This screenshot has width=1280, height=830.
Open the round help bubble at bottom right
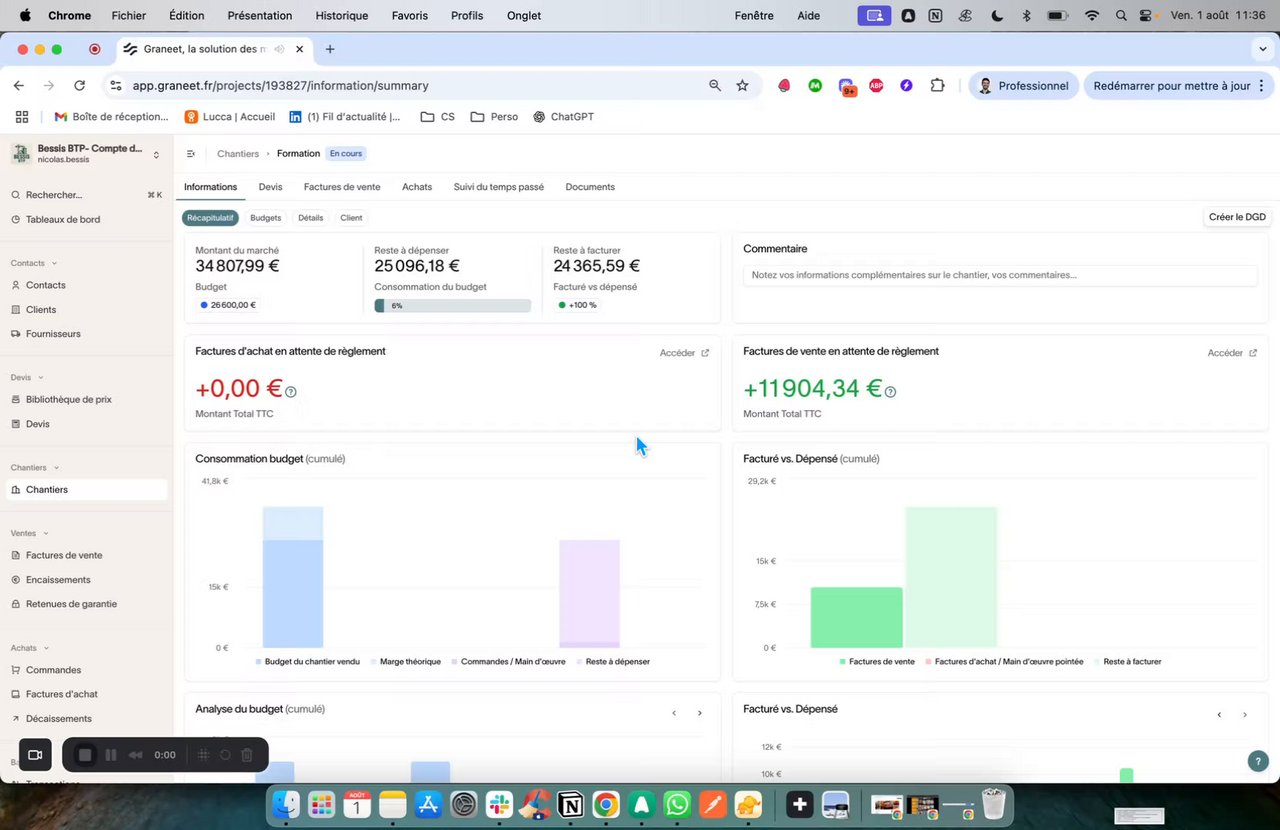point(1258,761)
